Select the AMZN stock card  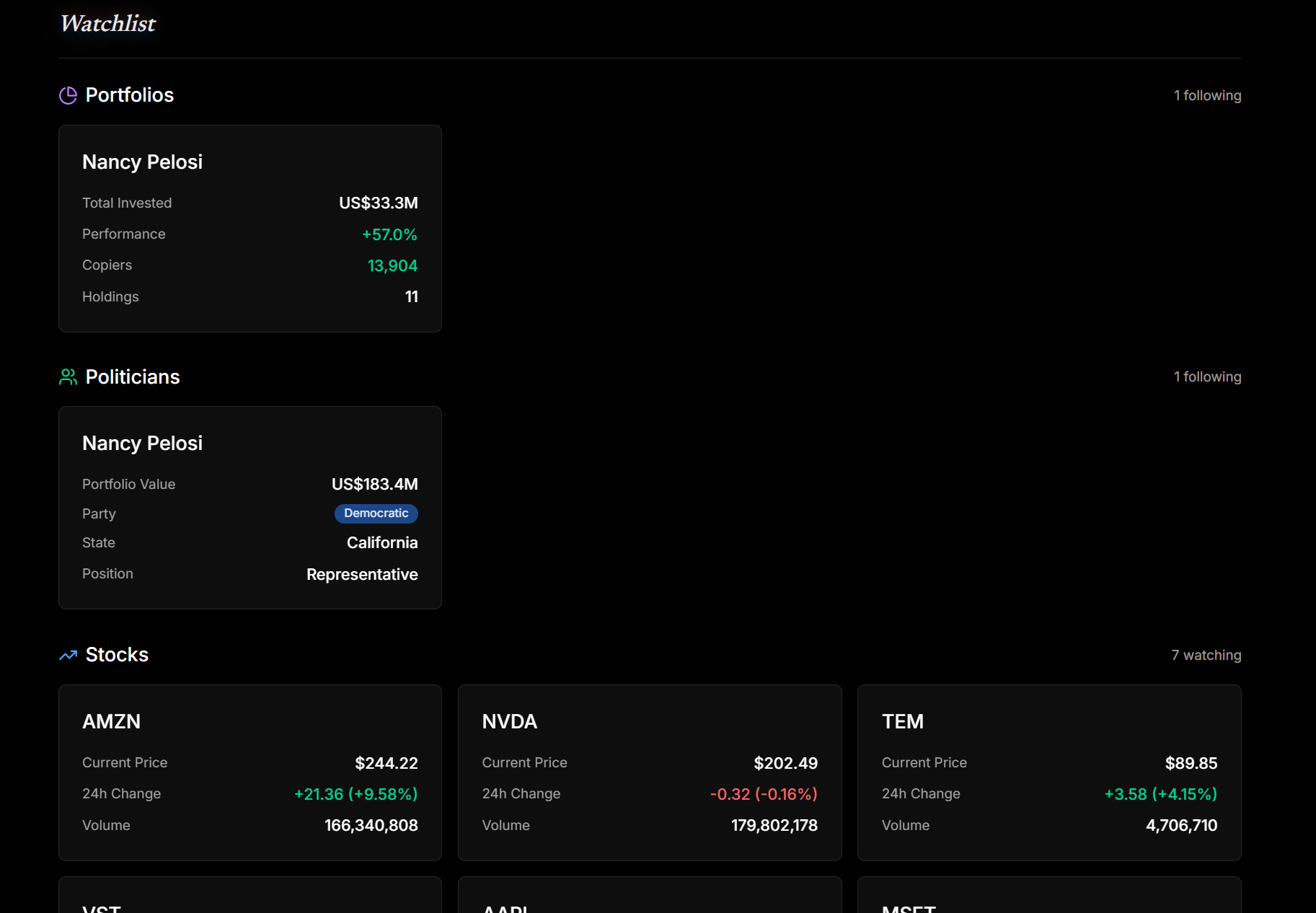pos(249,772)
